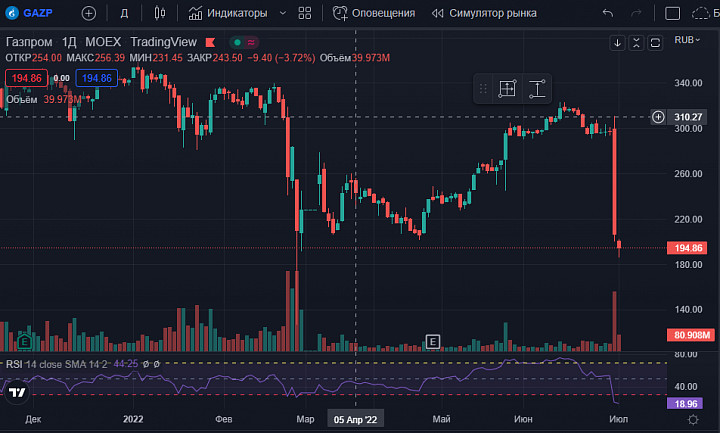Open the layout templates grid icon
This screenshot has height=433, width=720.
304,13
